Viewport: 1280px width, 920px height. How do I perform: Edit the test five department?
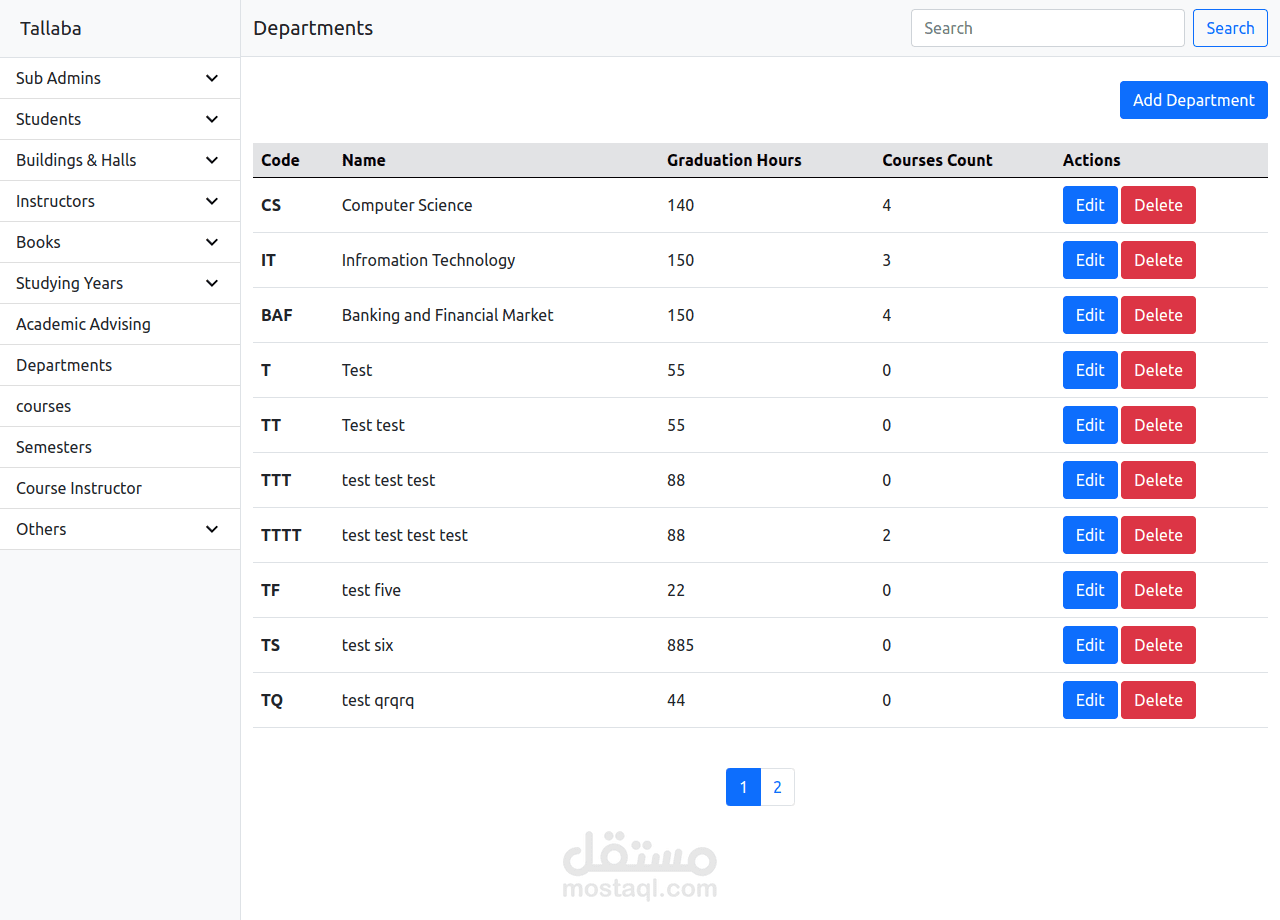[1090, 590]
